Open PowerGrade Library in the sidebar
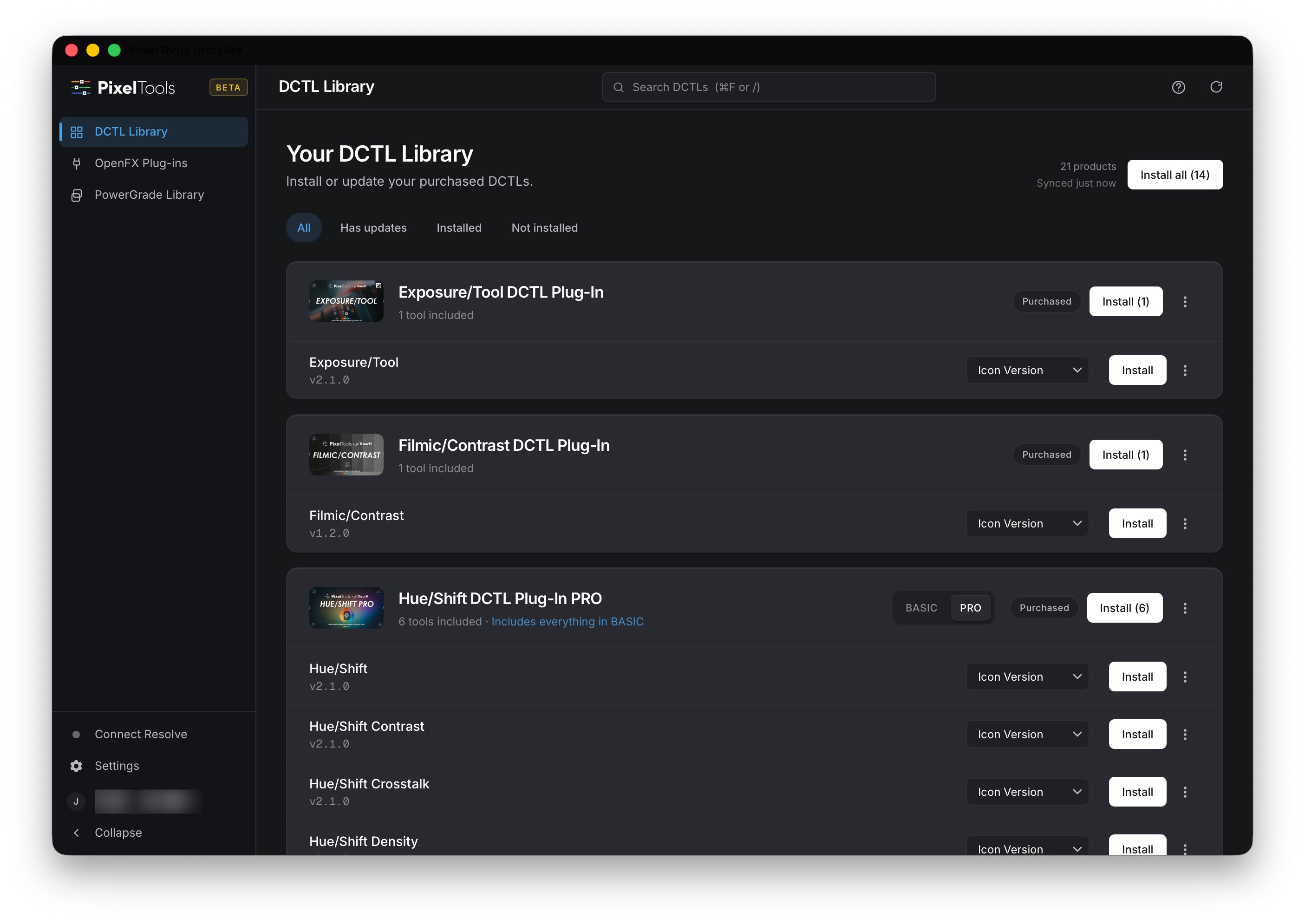 pyautogui.click(x=154, y=195)
